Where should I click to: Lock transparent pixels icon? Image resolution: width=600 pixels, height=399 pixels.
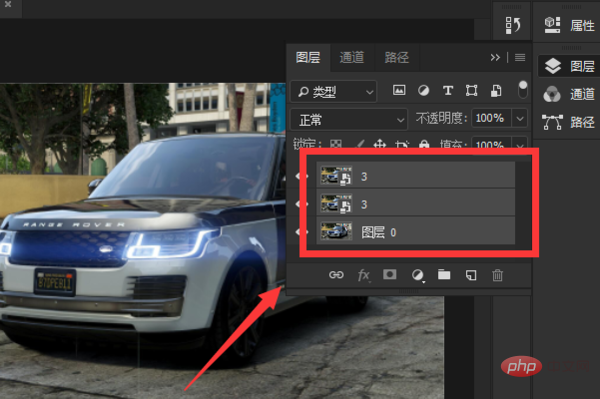click(x=336, y=144)
